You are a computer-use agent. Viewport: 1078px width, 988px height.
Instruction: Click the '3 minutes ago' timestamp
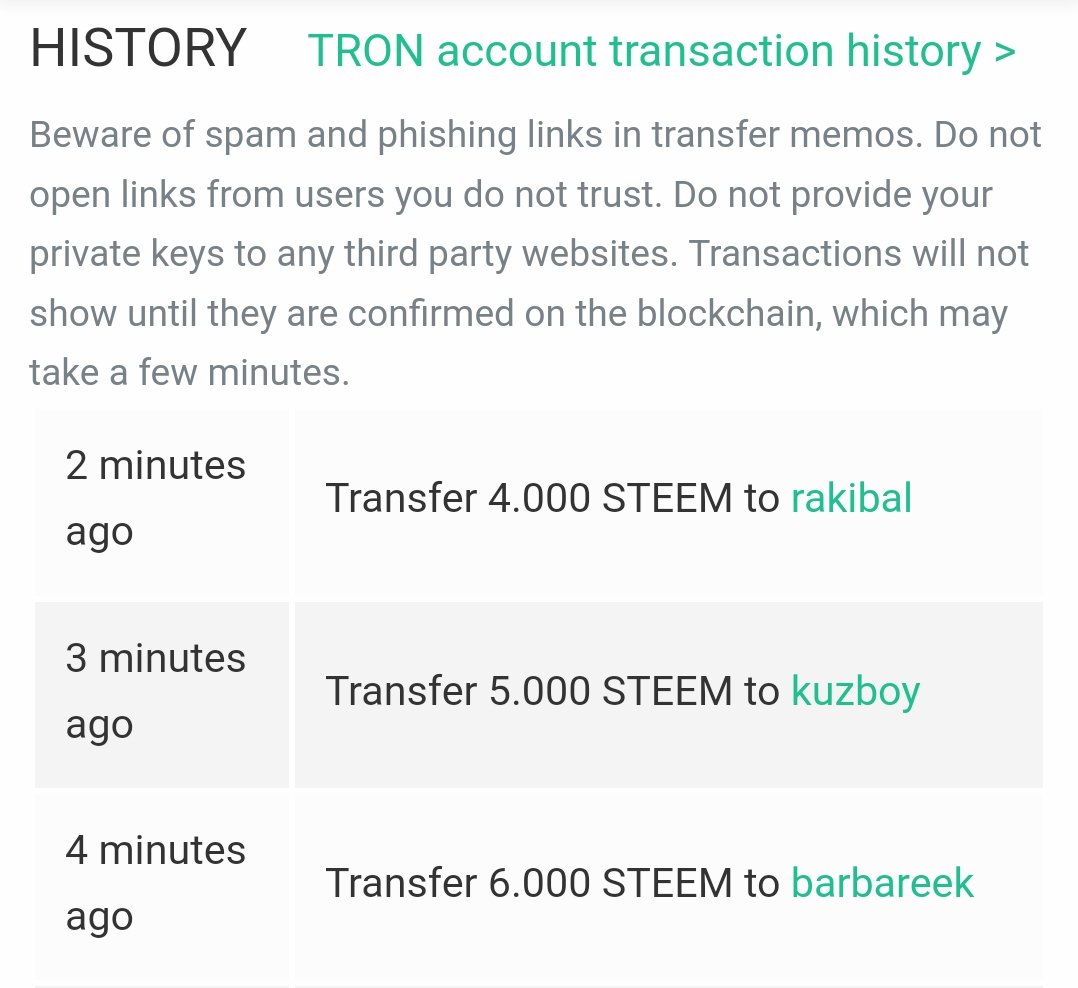[x=155, y=692]
